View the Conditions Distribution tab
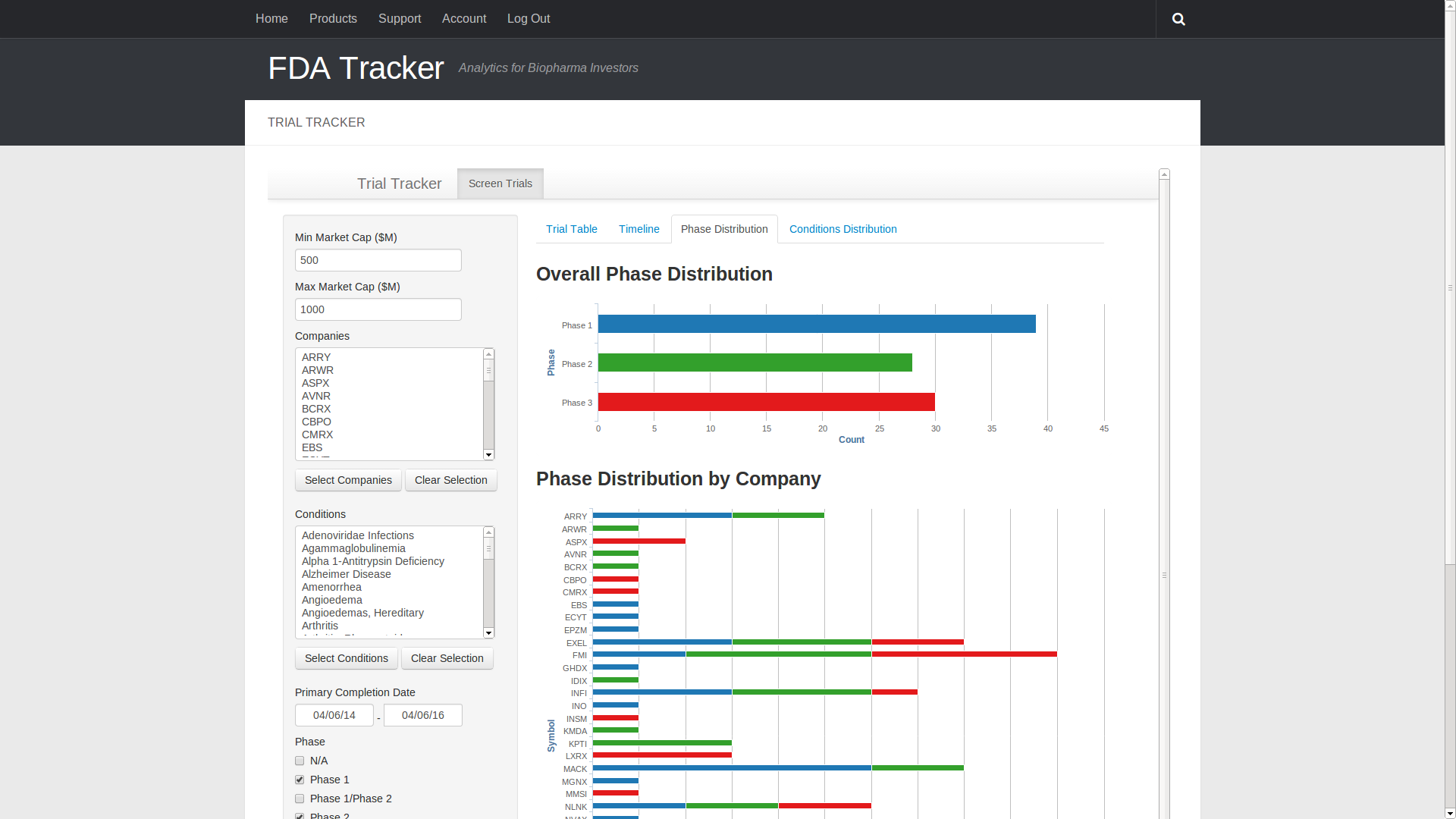The width and height of the screenshot is (1456, 819). click(843, 229)
